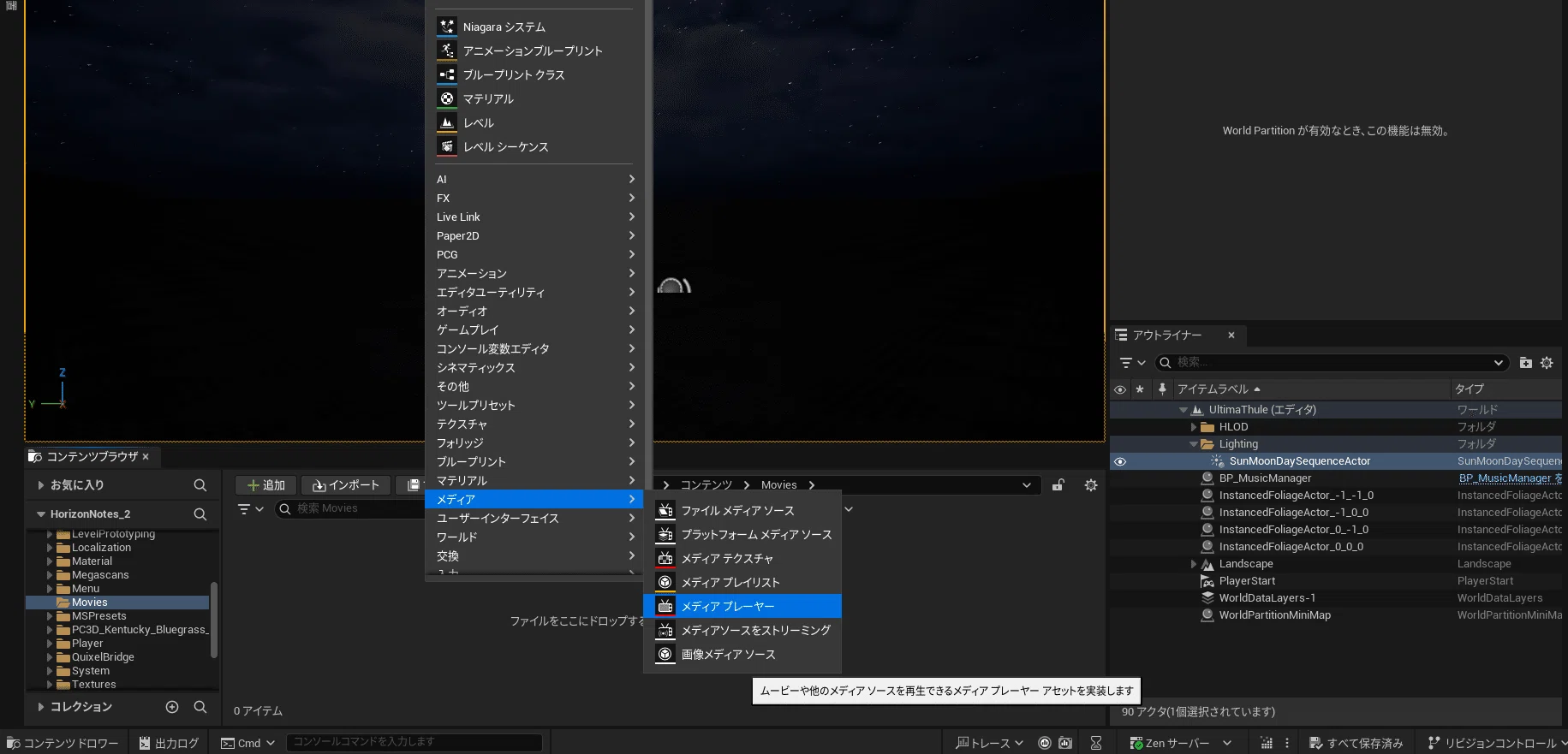Viewport: 1568px width, 754px height.
Task: Click the メディア プレイリスト icon
Action: [x=665, y=582]
